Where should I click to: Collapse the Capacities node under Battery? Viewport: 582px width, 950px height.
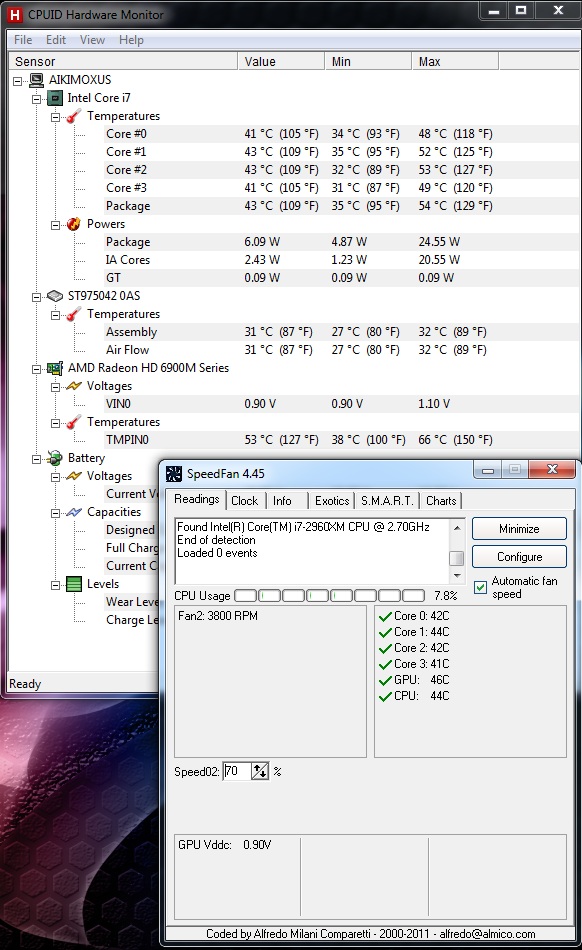coord(55,513)
